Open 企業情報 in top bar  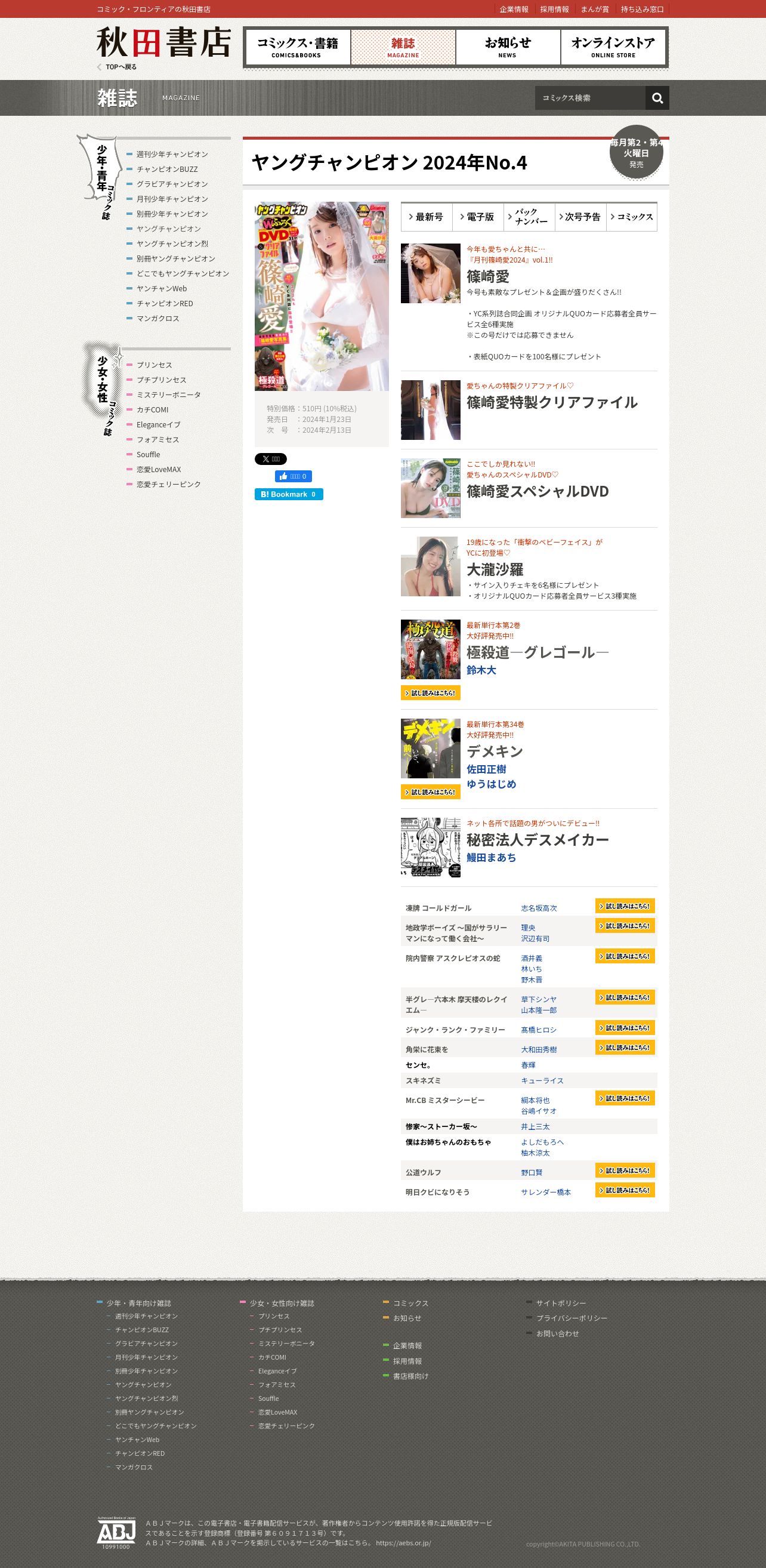click(x=514, y=9)
